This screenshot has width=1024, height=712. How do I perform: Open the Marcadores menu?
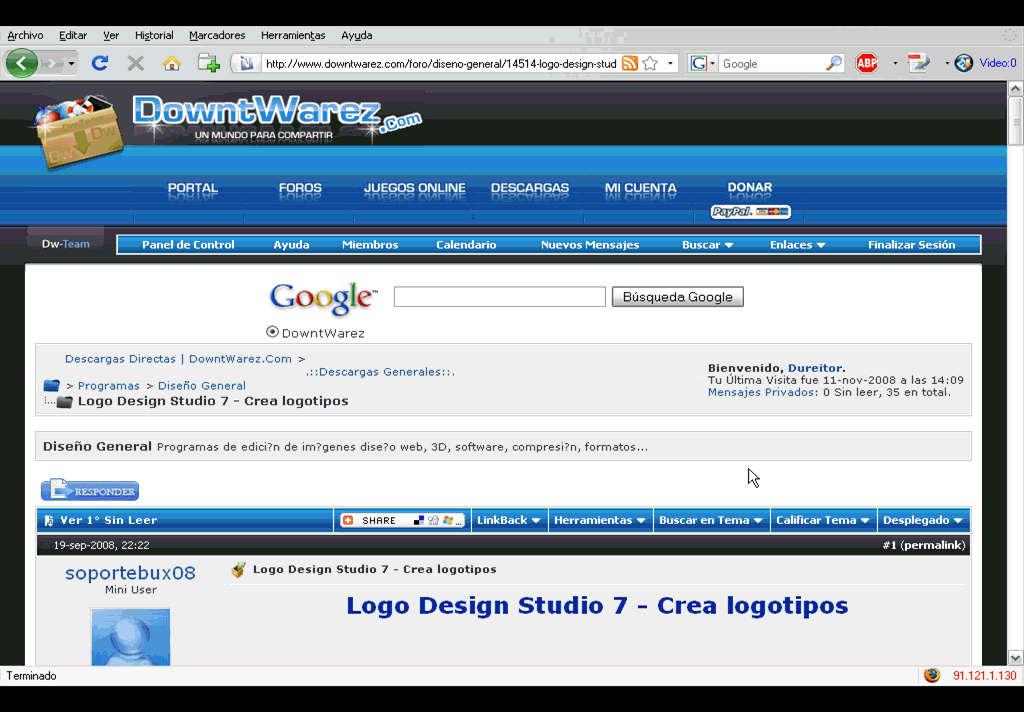click(x=217, y=35)
